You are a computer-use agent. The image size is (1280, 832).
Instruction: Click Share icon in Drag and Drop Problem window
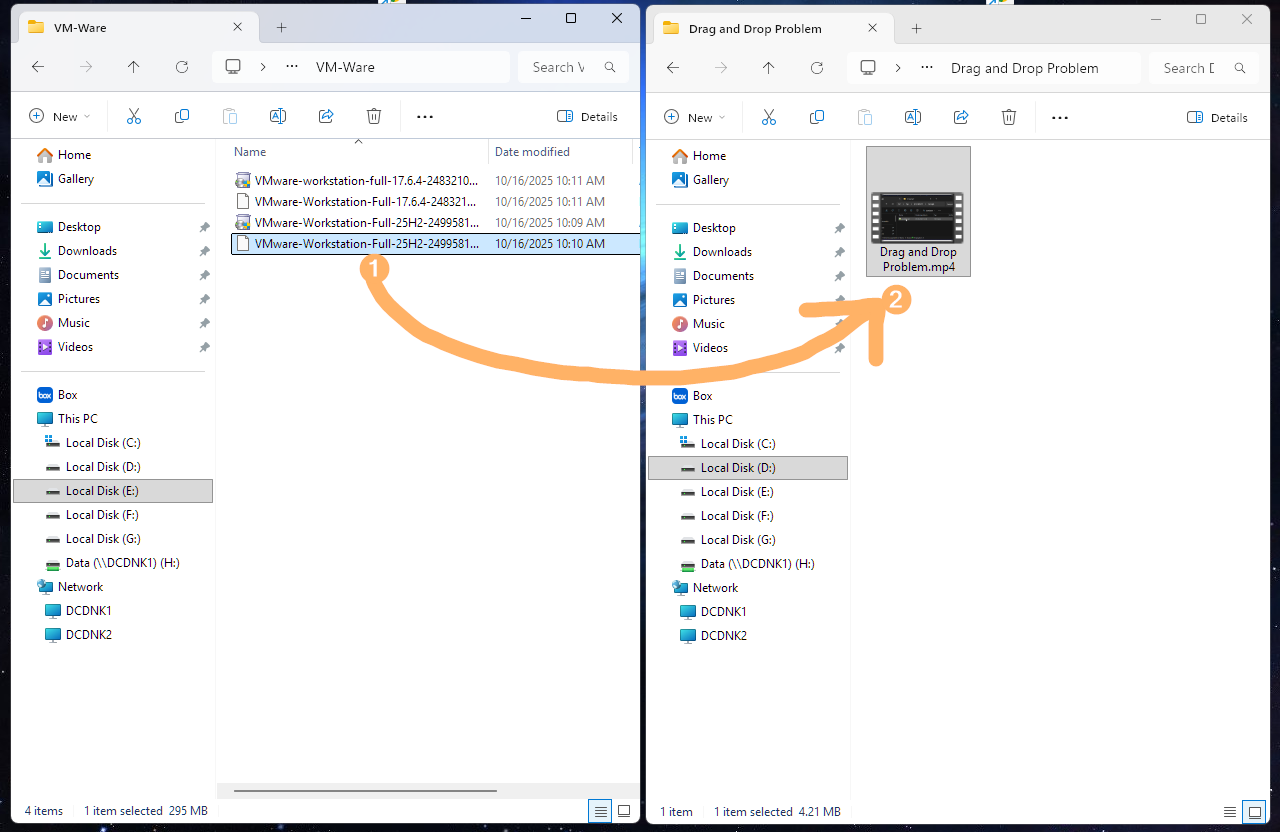click(x=961, y=117)
